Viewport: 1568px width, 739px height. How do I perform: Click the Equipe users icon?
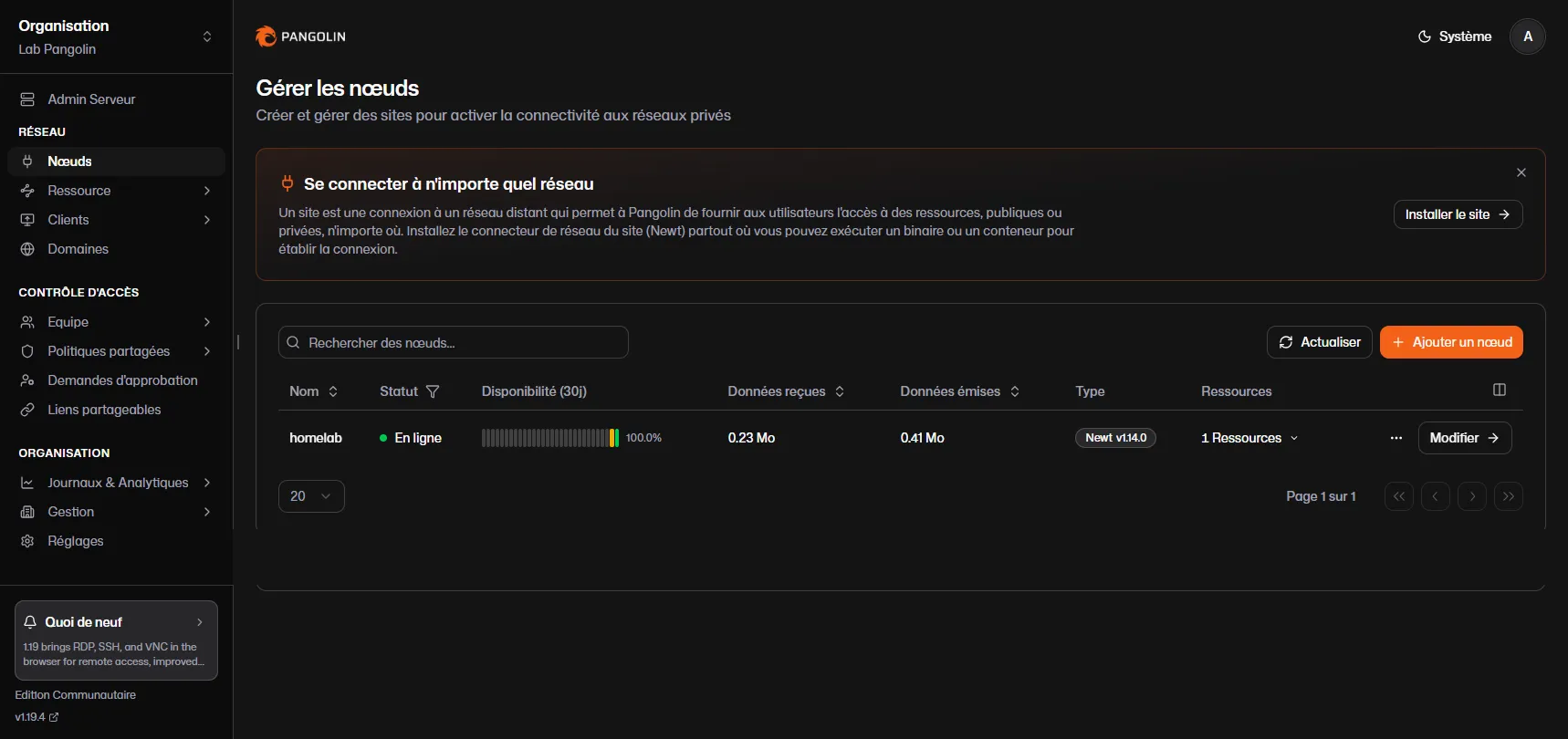pyautogui.click(x=27, y=322)
